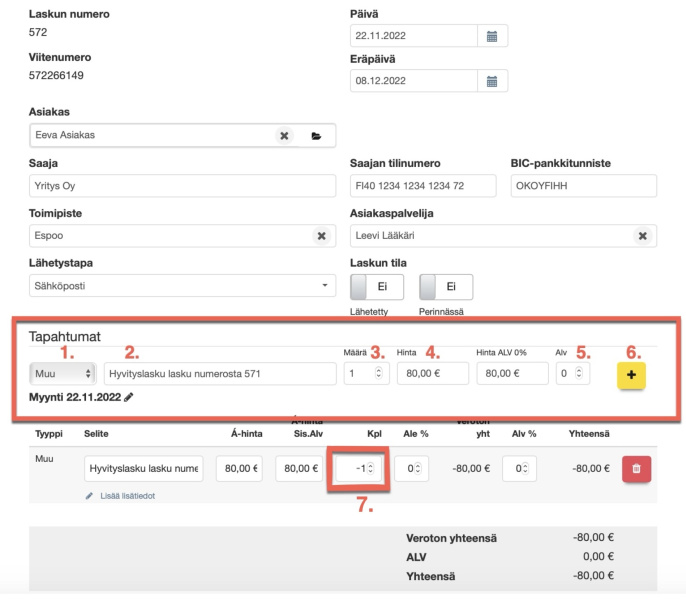Screen dimensions: 686x599
Task: Adjust the Määrä quantity stepper
Action: (x=378, y=373)
